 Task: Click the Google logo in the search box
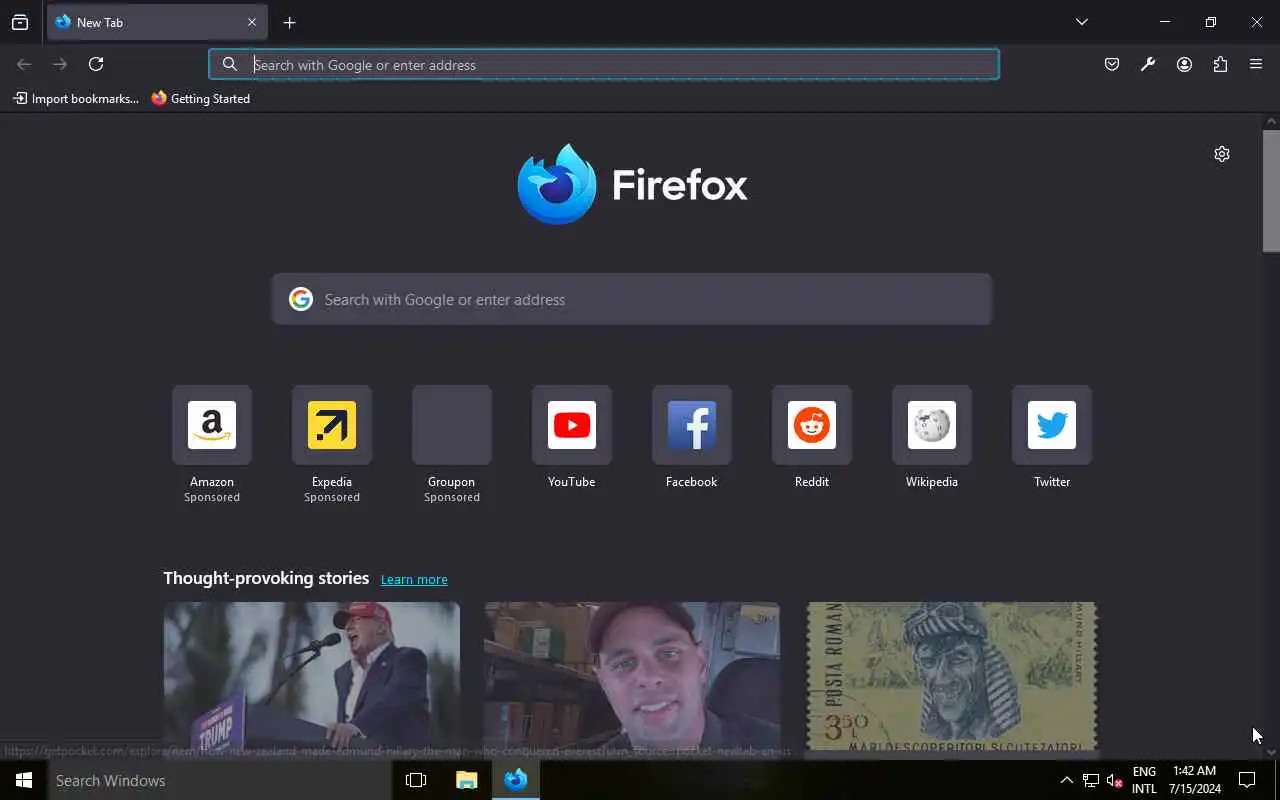(x=301, y=299)
